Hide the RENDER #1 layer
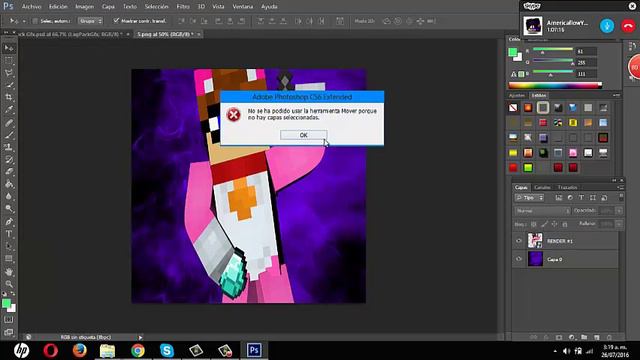Image resolution: width=640 pixels, height=360 pixels. [x=519, y=241]
